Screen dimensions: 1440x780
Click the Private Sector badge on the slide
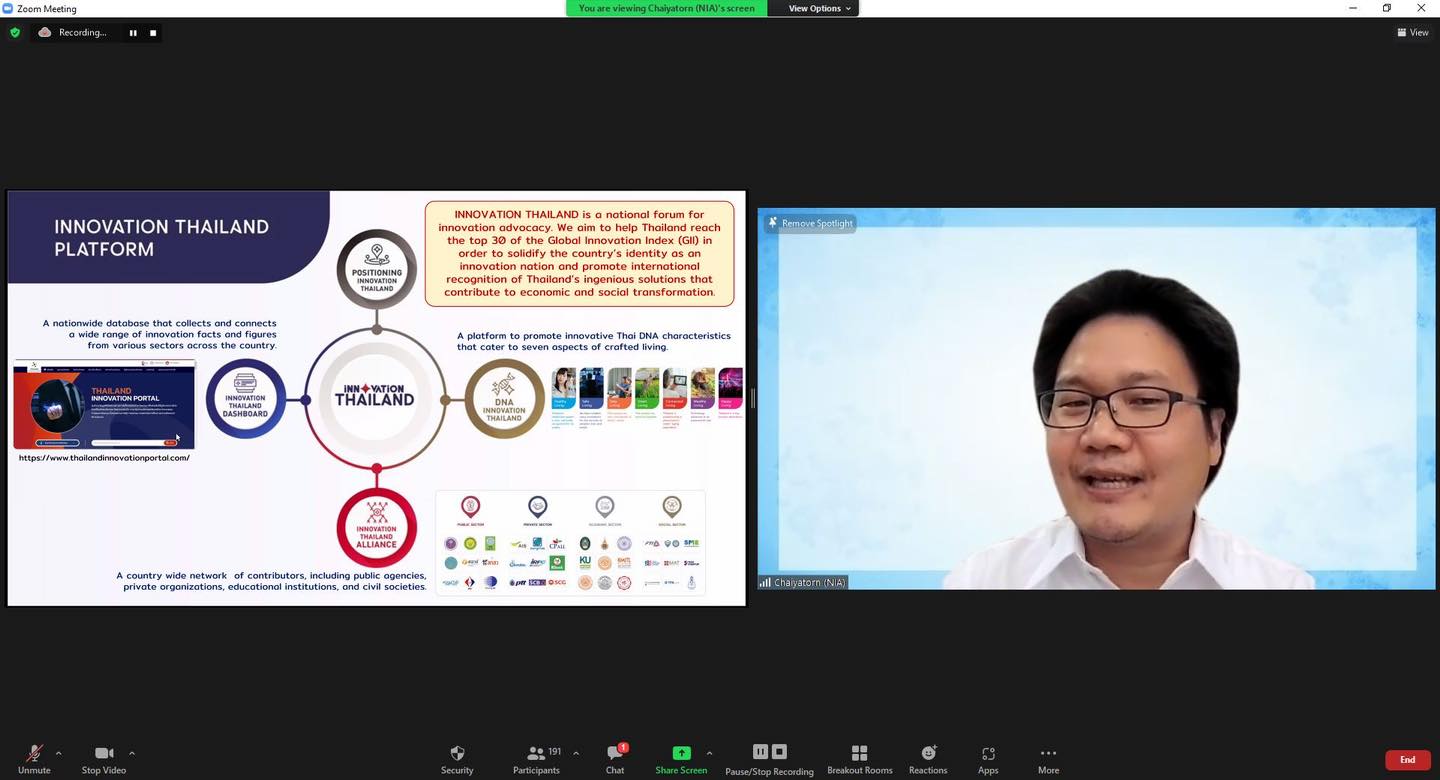pyautogui.click(x=537, y=511)
